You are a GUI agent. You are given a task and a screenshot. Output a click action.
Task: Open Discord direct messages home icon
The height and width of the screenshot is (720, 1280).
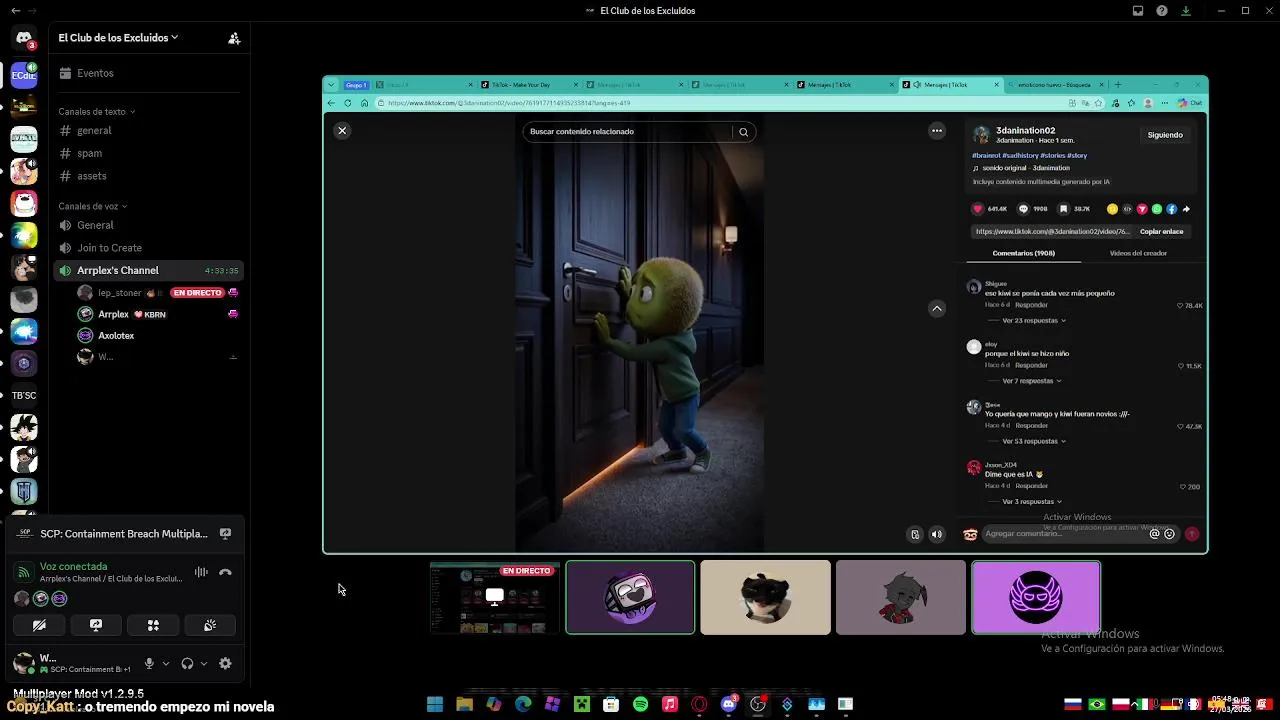pos(24,38)
